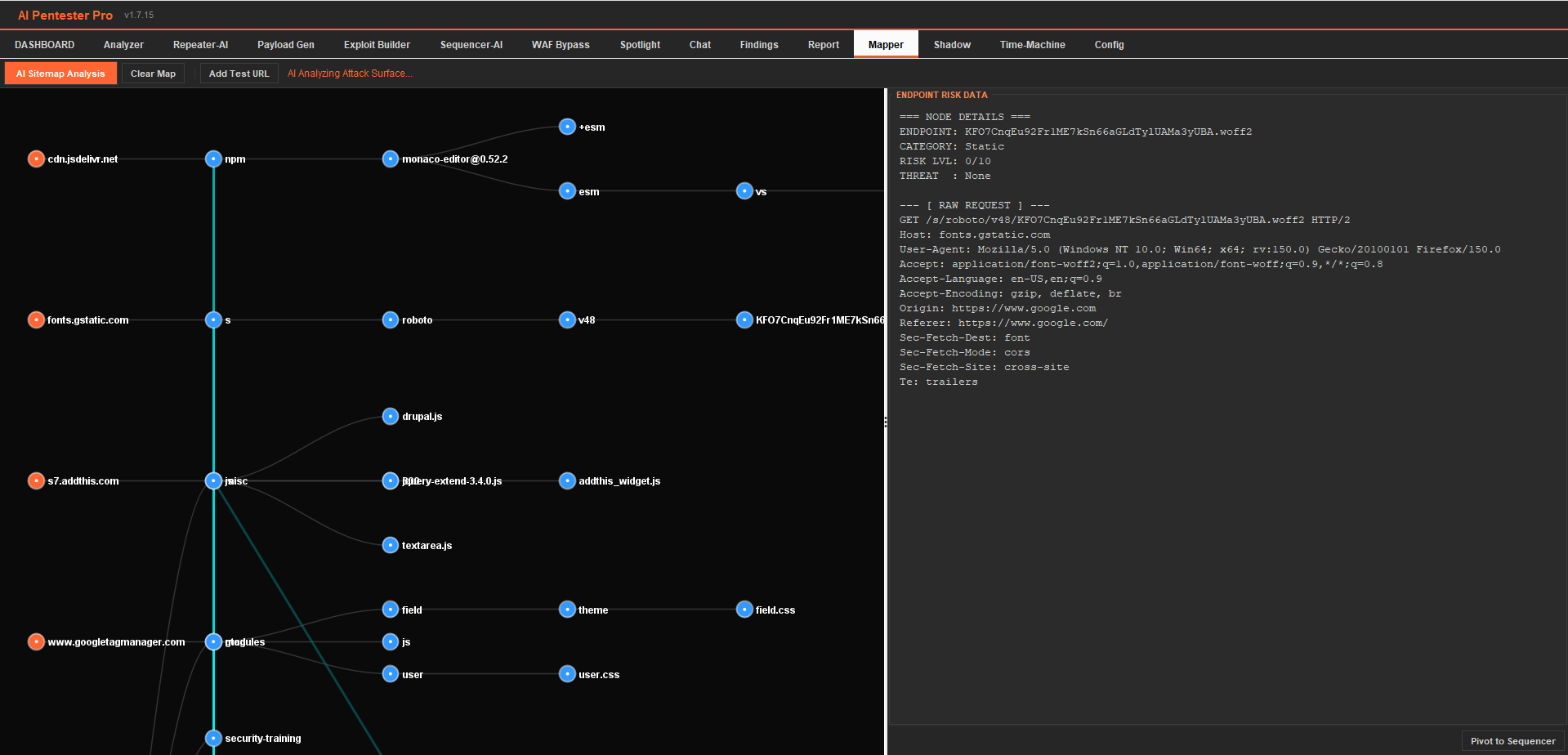The height and width of the screenshot is (755, 1568).
Task: Open the Chat tab
Action: 699,45
